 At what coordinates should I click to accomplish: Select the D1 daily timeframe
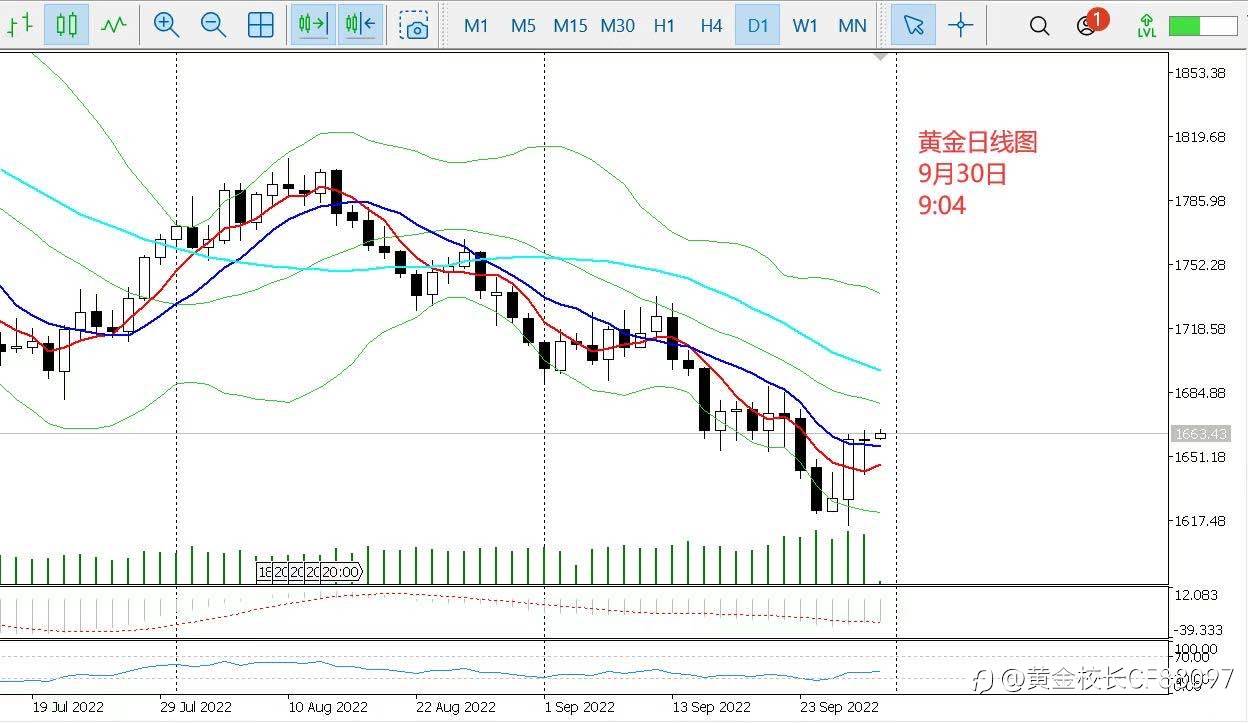(758, 26)
